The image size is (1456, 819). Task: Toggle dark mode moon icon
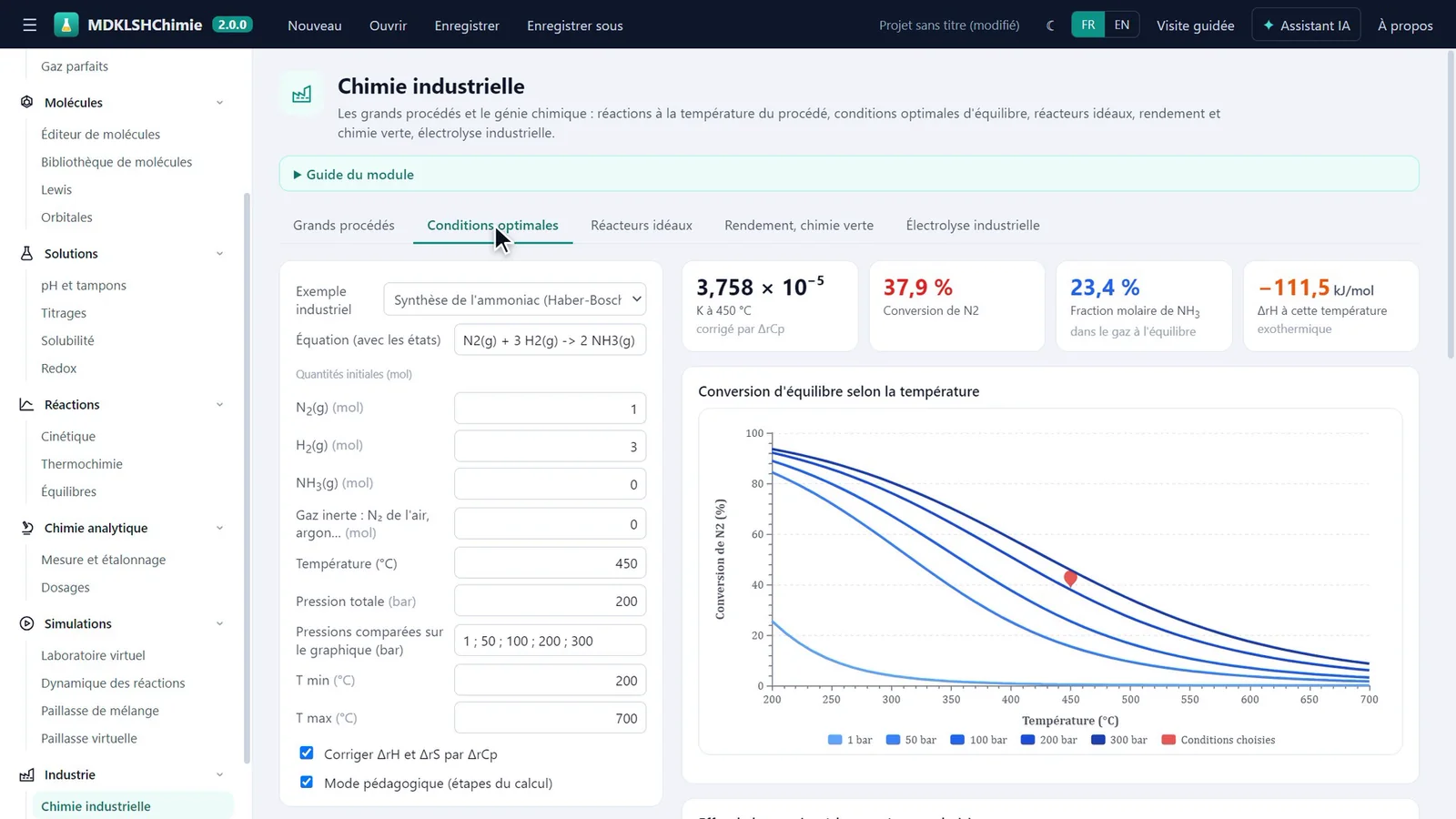click(1051, 25)
